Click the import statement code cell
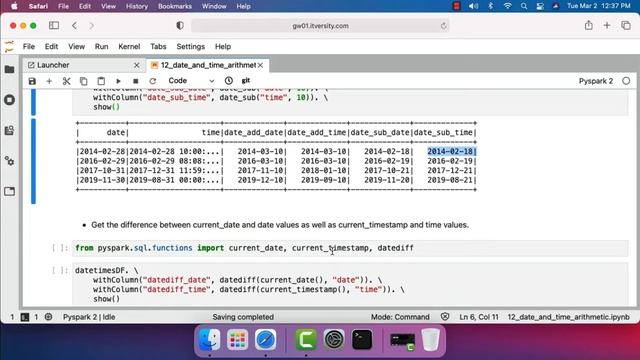This screenshot has height=360, width=640. (350, 248)
